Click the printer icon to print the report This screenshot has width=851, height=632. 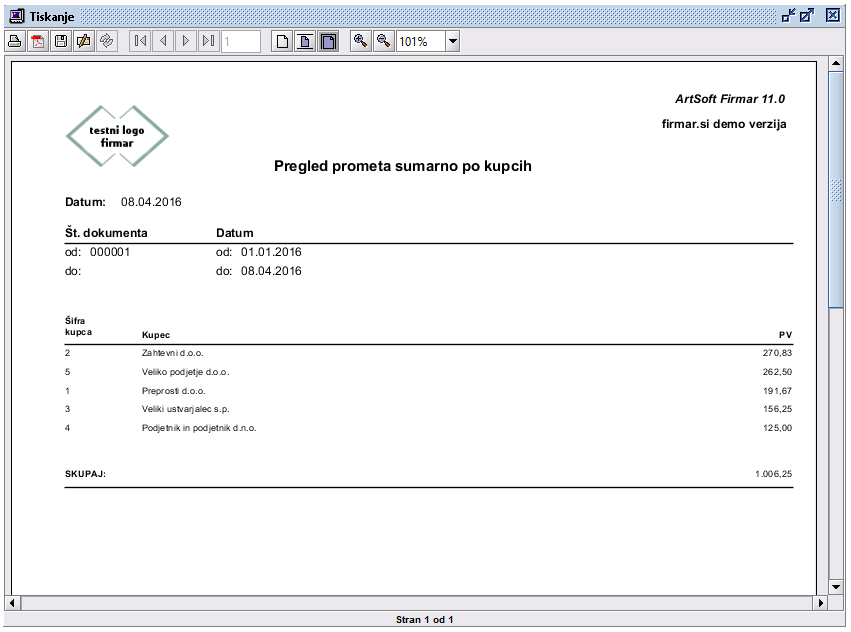click(15, 41)
